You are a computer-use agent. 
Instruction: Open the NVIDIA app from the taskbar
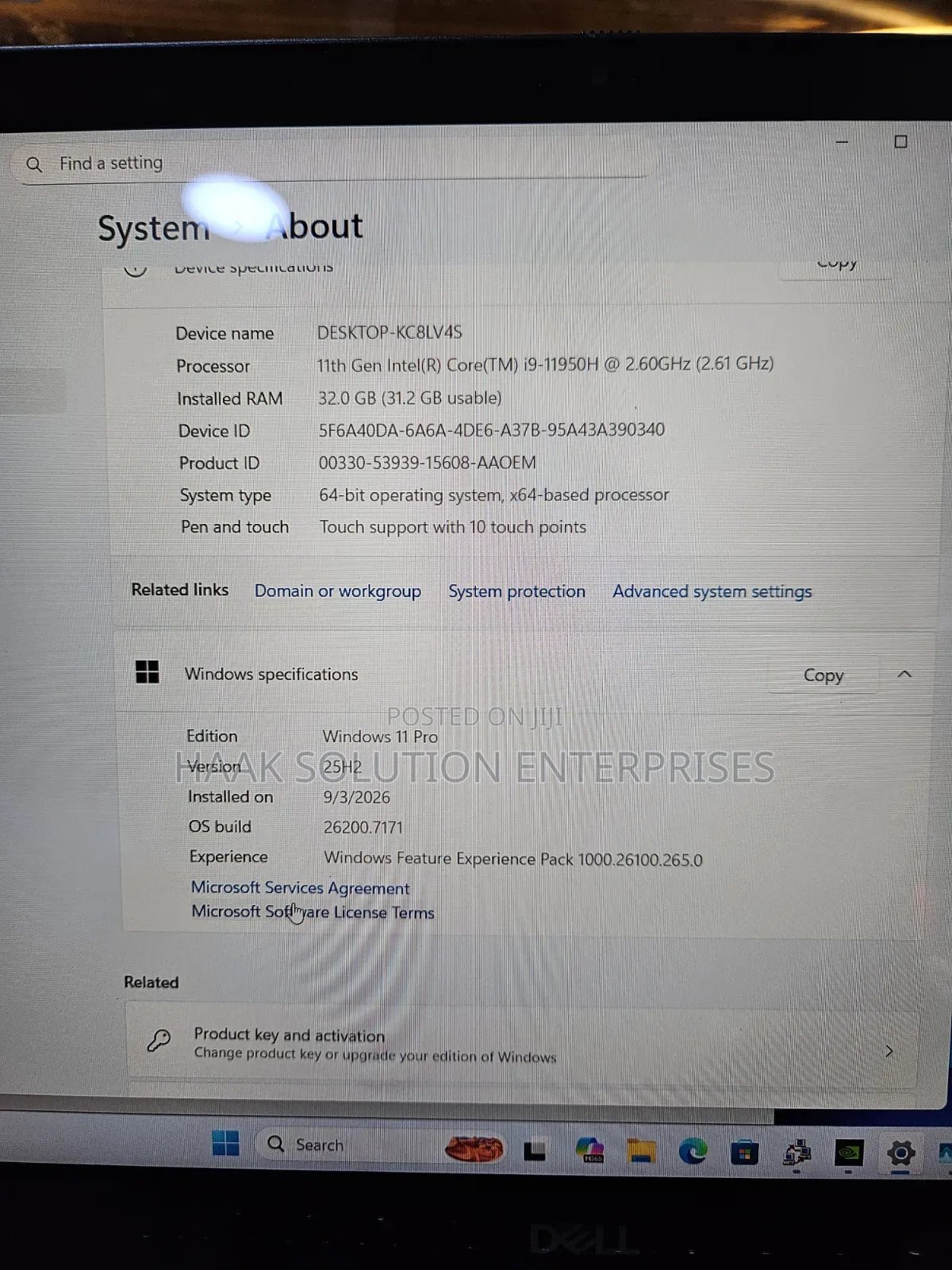tap(849, 1152)
